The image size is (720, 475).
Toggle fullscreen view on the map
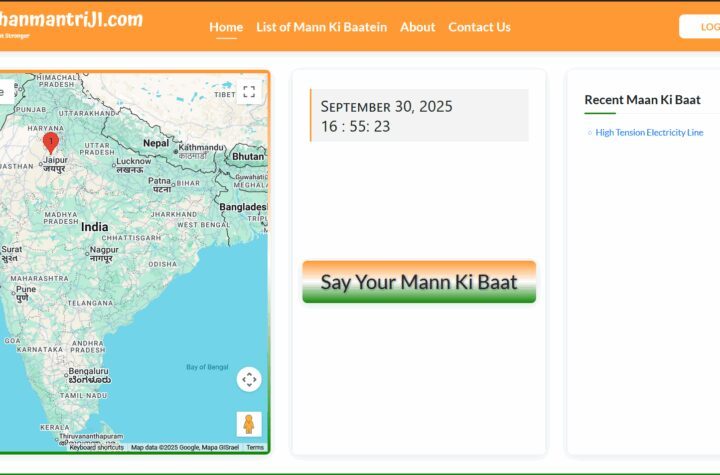coord(249,92)
